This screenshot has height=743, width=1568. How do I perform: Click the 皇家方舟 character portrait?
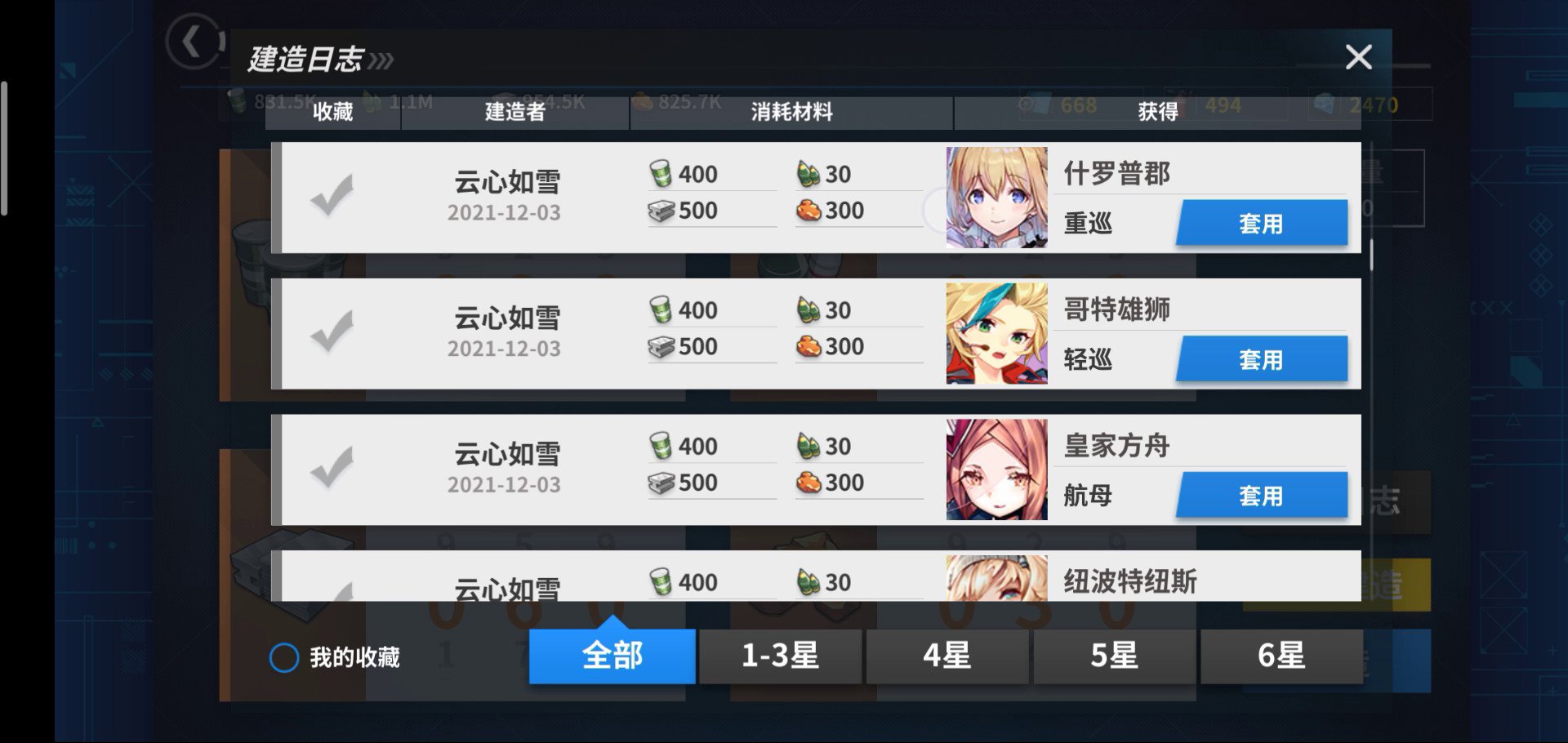tap(996, 469)
